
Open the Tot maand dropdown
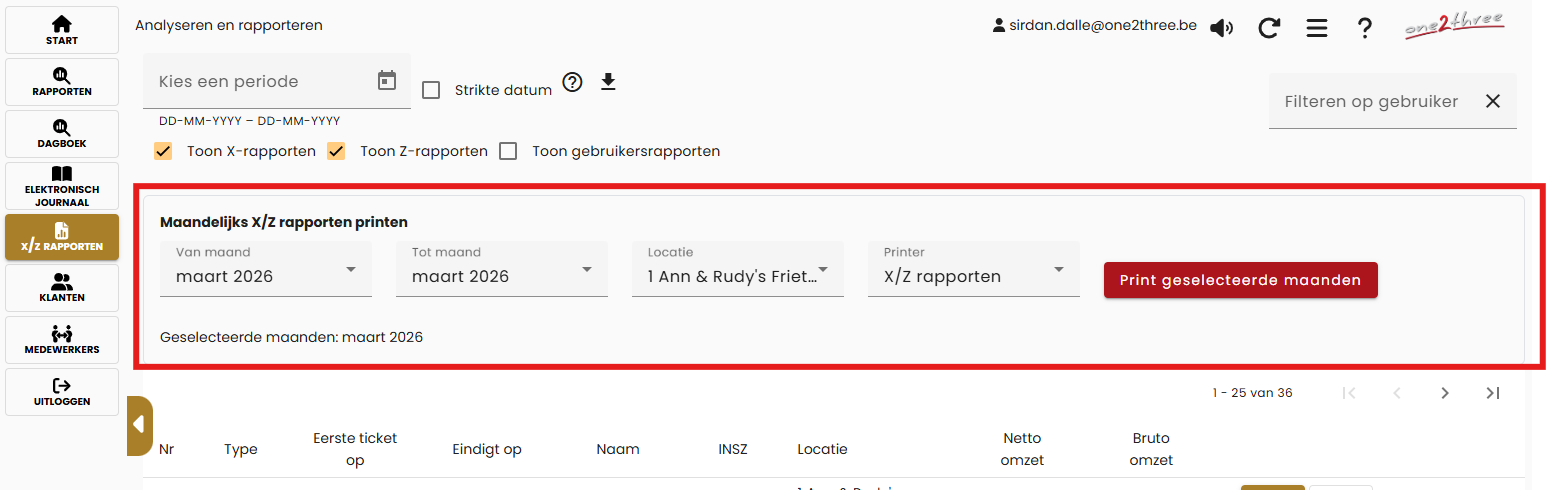[502, 270]
